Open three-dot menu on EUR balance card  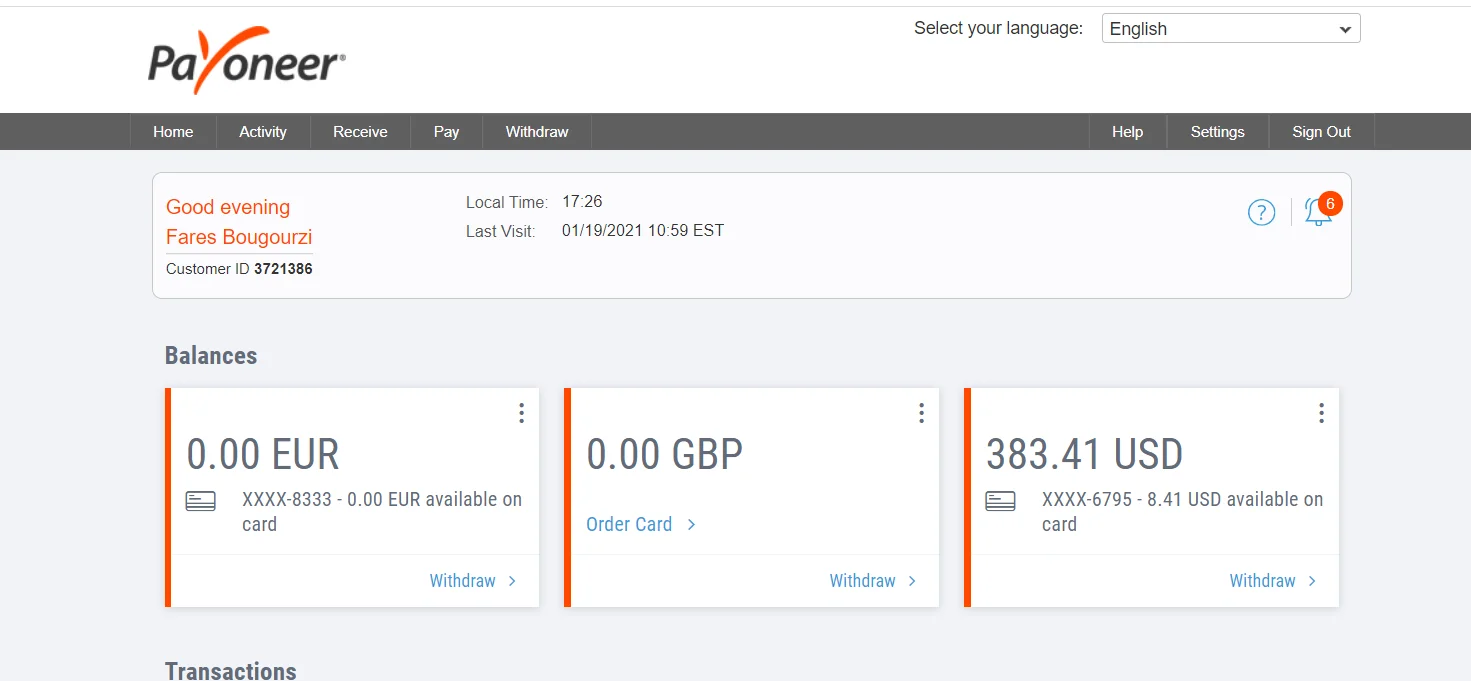tap(521, 413)
